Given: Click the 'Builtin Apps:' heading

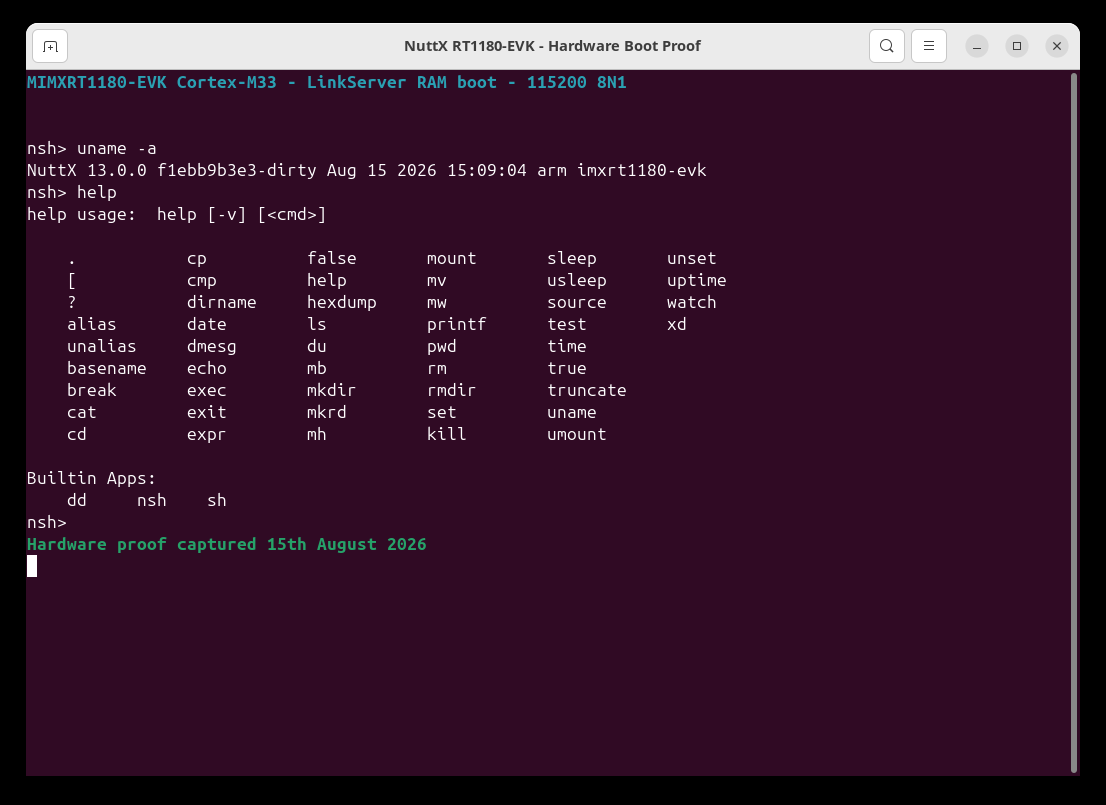Looking at the screenshot, I should coord(92,478).
